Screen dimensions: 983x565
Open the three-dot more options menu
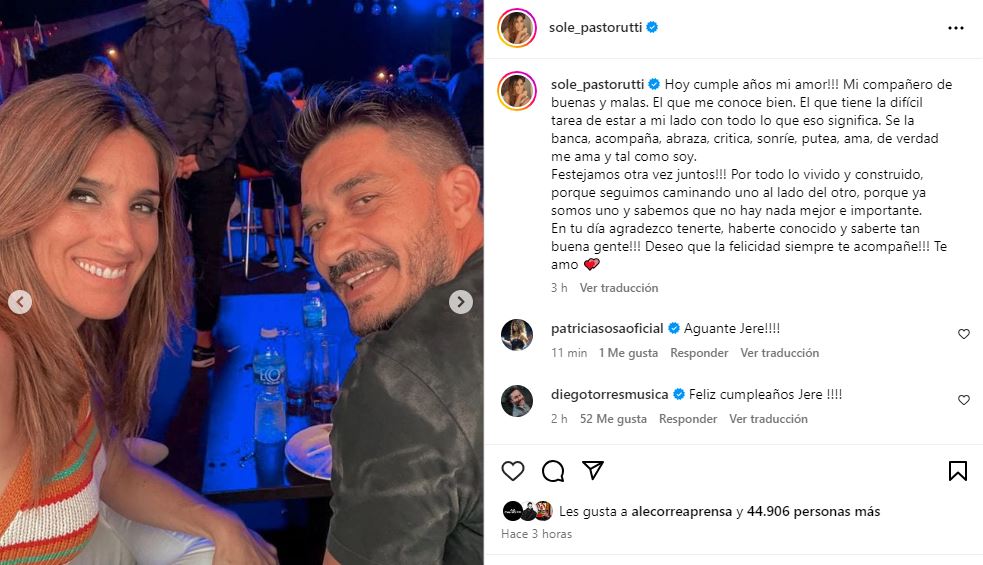coord(955,28)
